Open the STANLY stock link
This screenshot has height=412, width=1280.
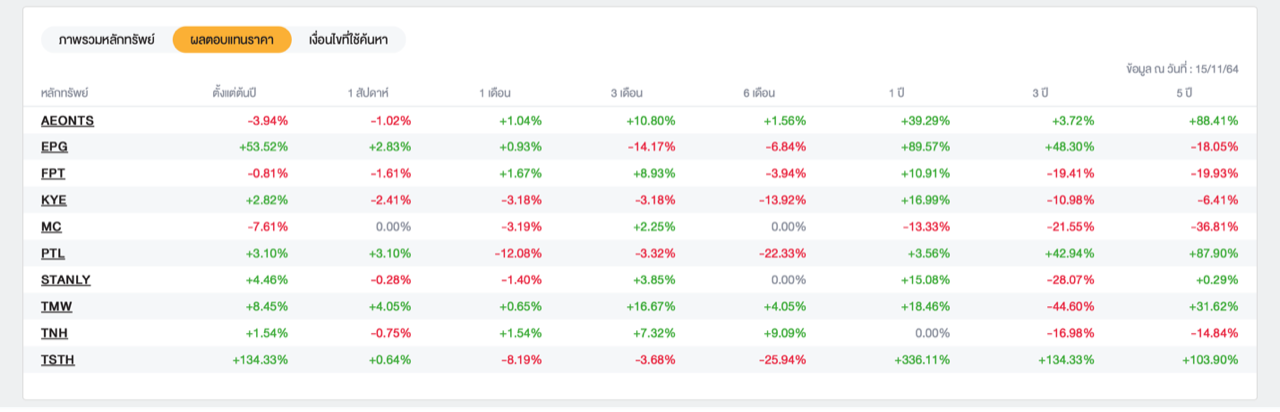coord(66,280)
